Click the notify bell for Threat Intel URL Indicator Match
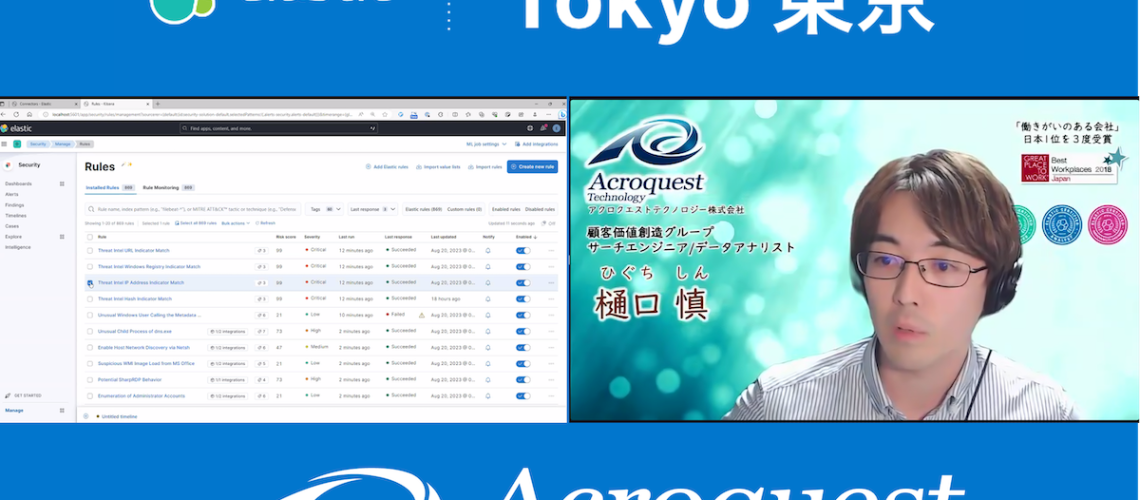The height and width of the screenshot is (500, 1140). tap(488, 251)
